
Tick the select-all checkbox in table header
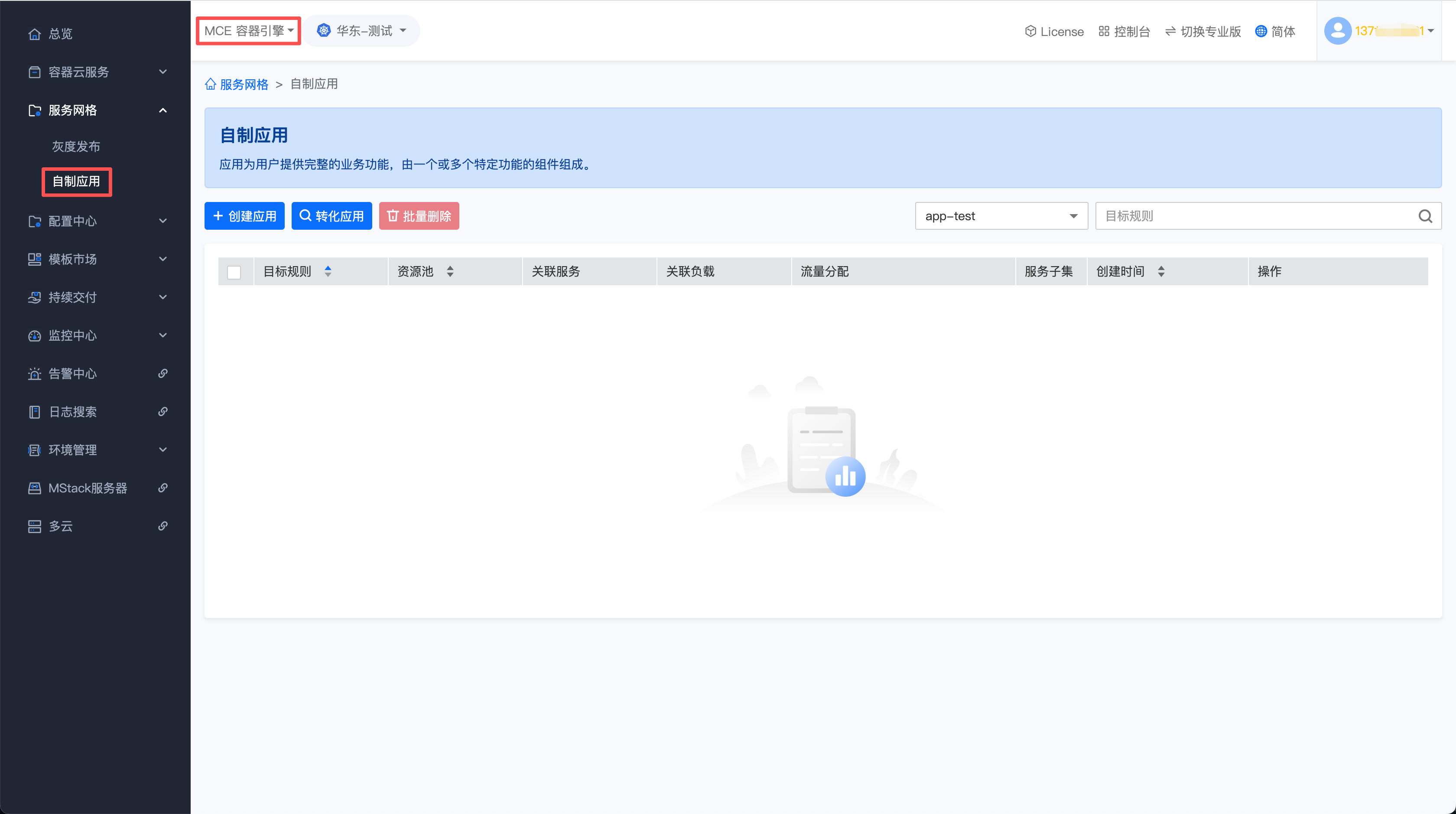coord(234,272)
